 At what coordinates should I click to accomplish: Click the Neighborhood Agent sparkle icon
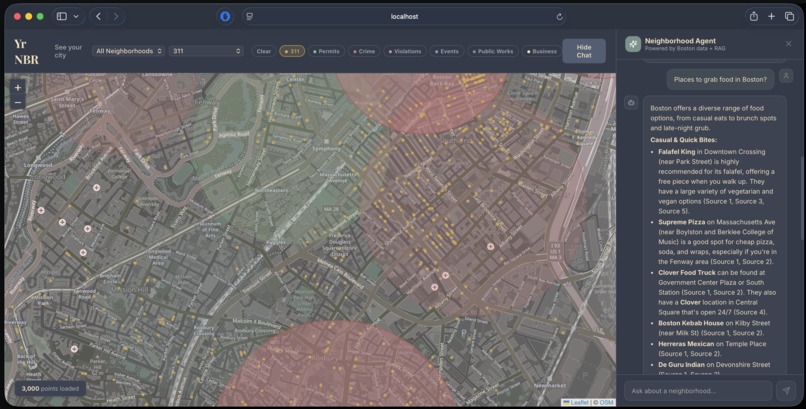coord(633,44)
